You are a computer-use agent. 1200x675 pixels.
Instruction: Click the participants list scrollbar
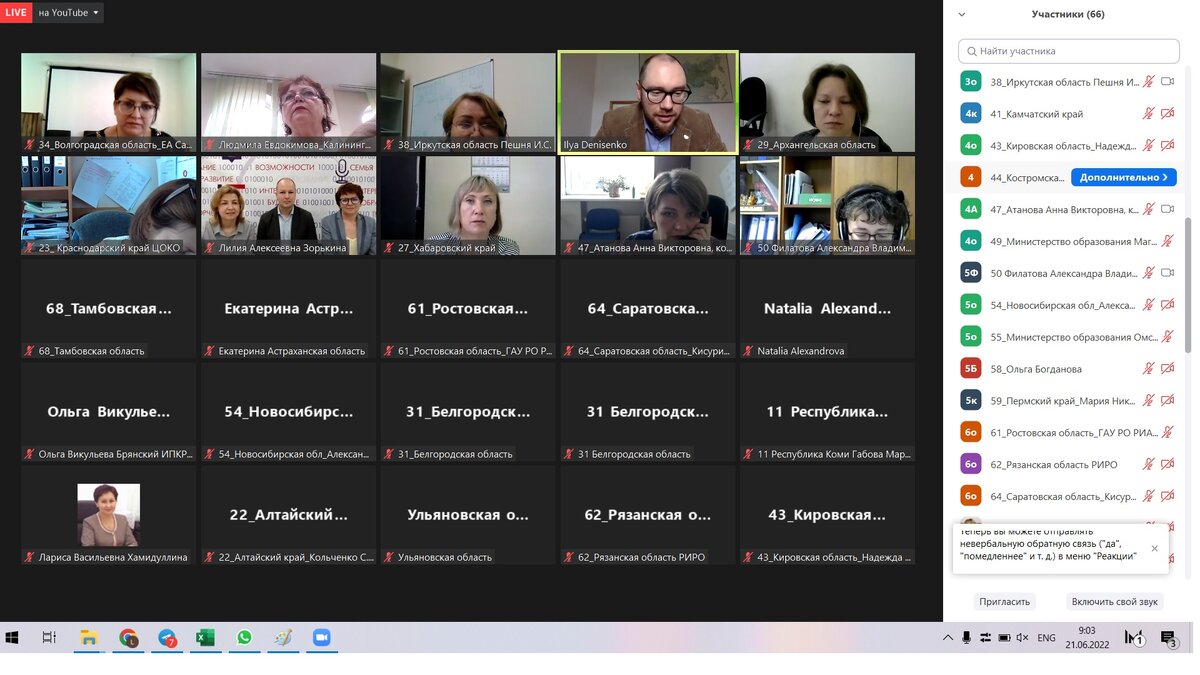[x=1188, y=285]
